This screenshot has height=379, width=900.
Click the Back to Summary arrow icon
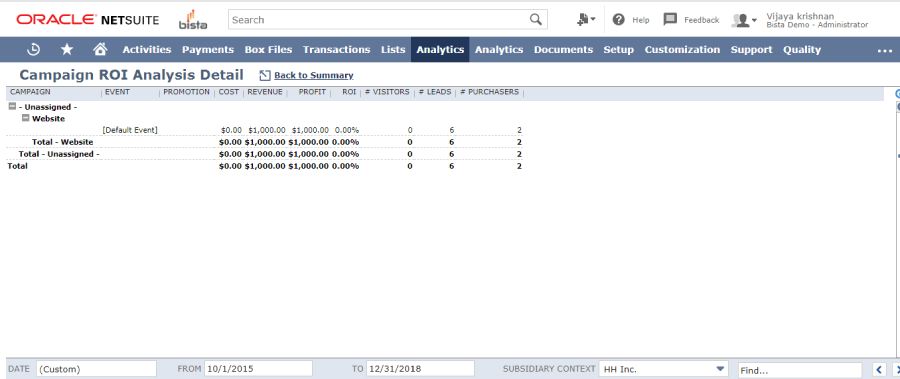pyautogui.click(x=265, y=75)
